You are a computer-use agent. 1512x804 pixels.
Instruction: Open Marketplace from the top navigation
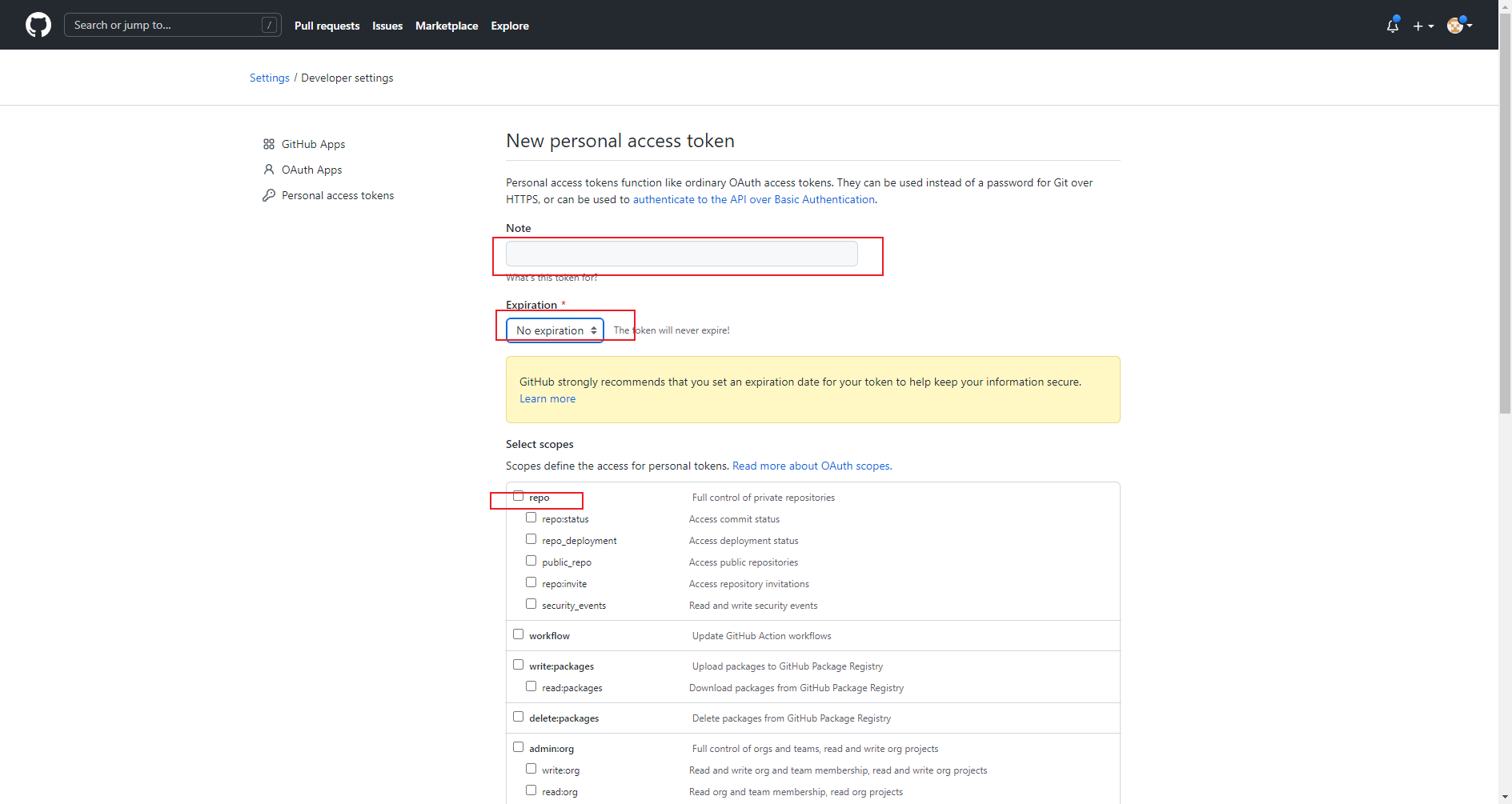click(447, 26)
